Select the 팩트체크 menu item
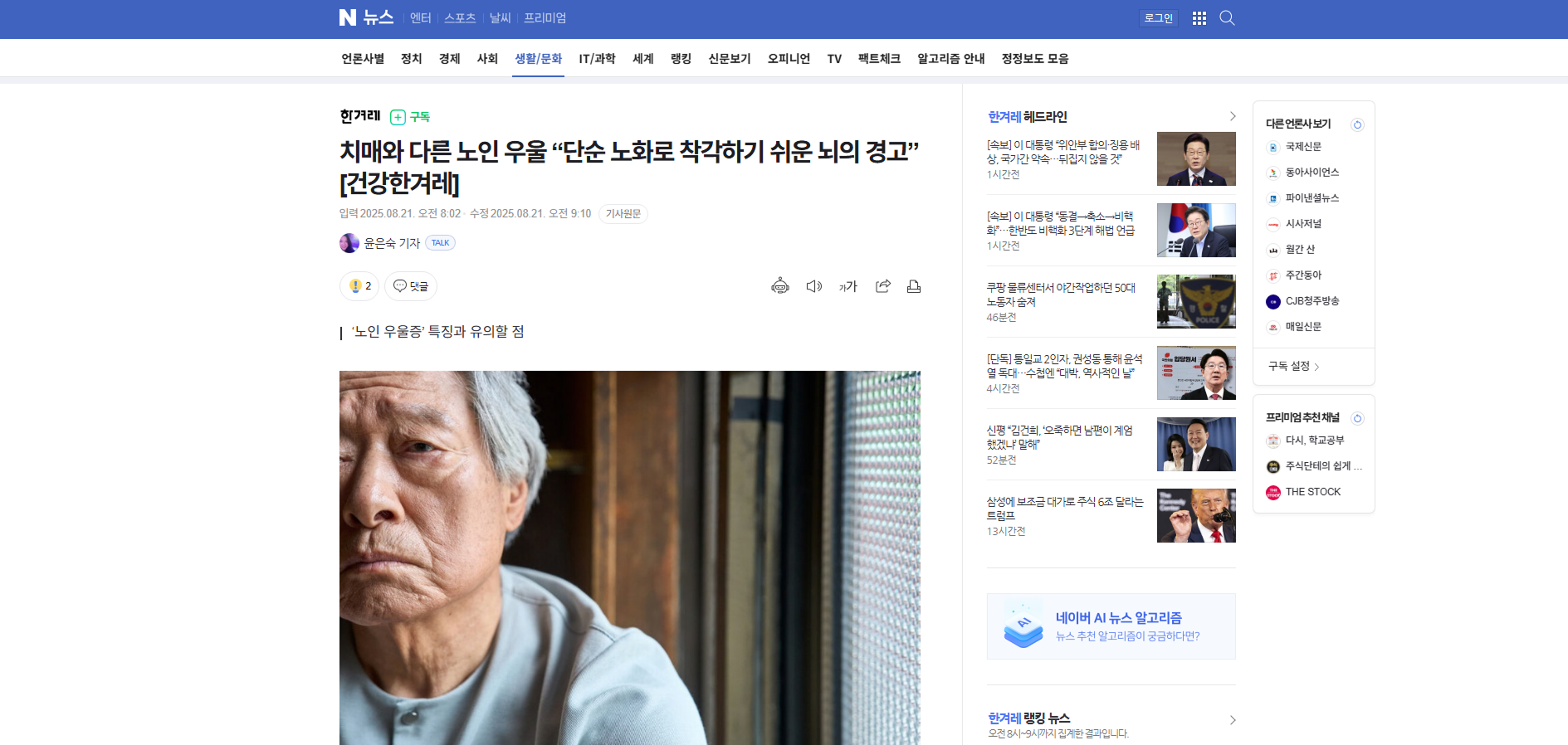This screenshot has height=745, width=1568. tap(879, 59)
